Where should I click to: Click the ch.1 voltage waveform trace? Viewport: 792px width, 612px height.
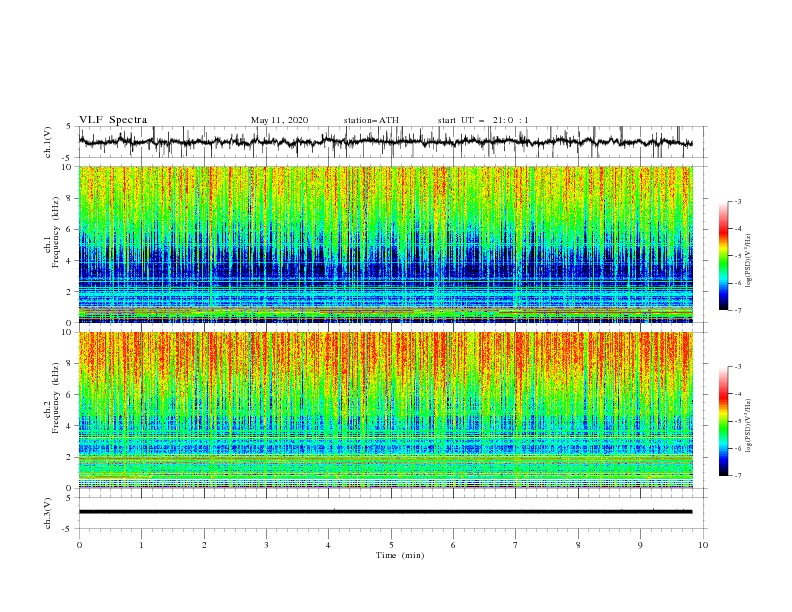[385, 142]
